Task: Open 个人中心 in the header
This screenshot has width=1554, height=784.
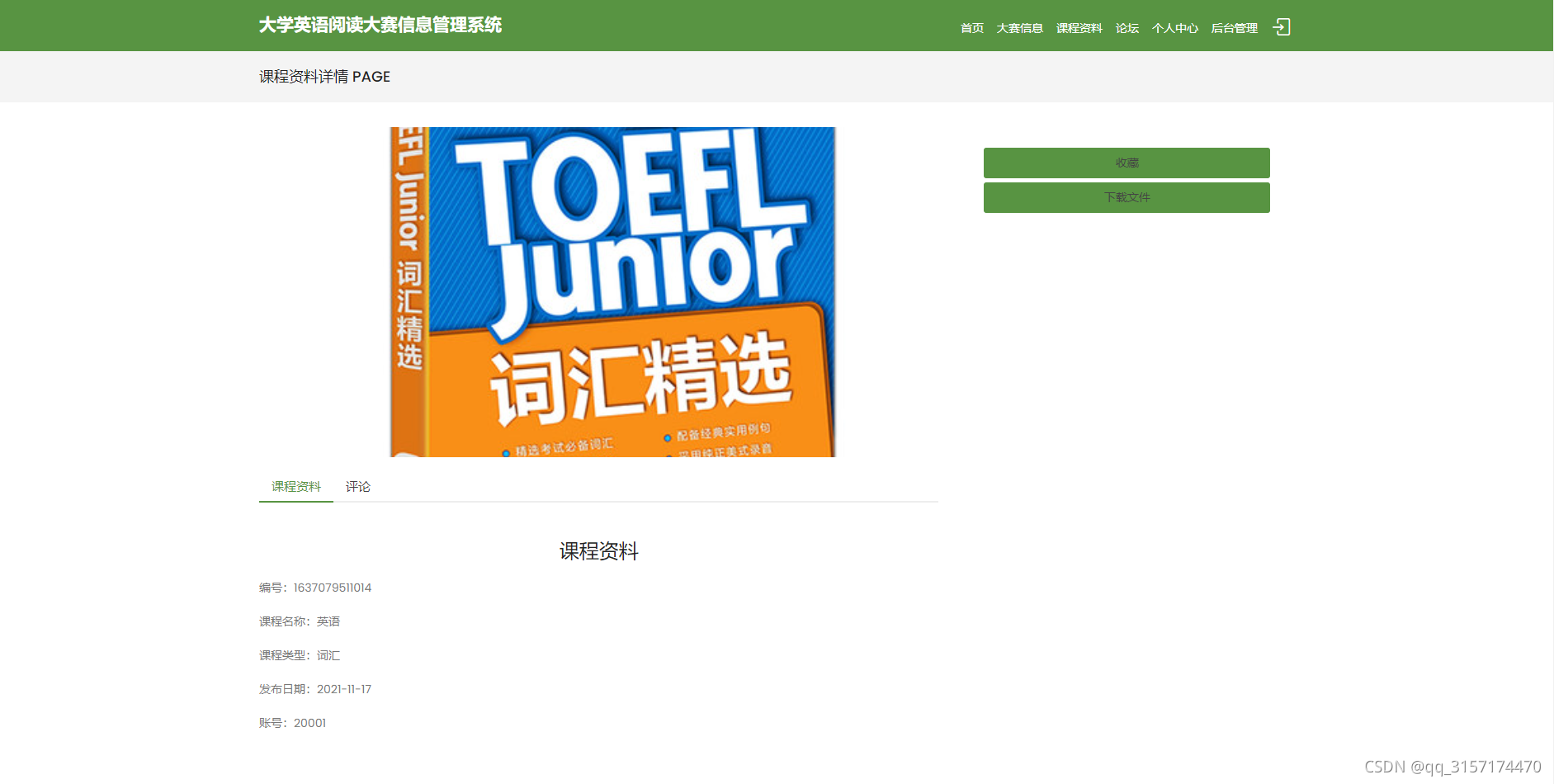Action: pos(1175,28)
